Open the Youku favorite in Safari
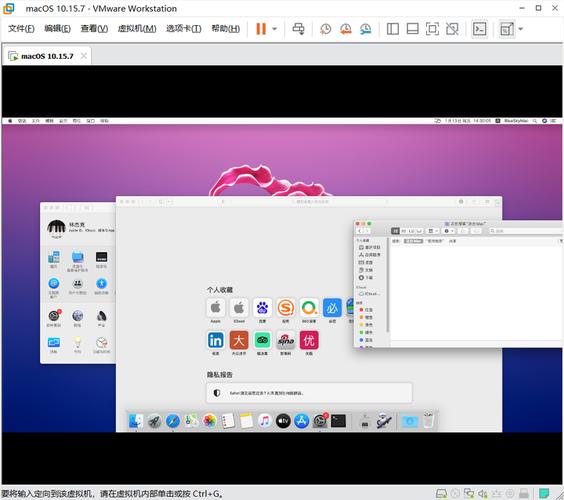Image resolution: width=564 pixels, height=500 pixels. point(309,340)
